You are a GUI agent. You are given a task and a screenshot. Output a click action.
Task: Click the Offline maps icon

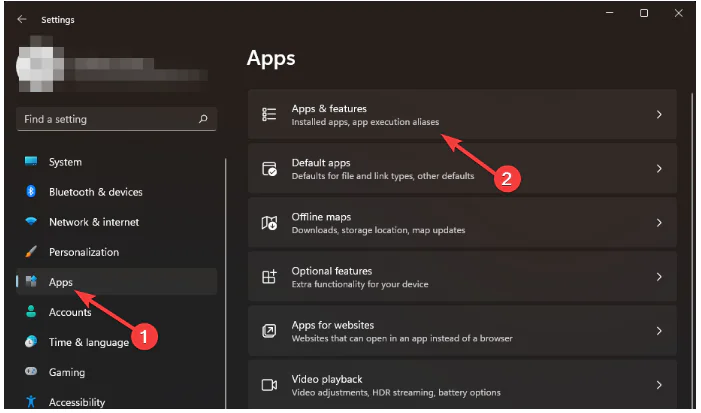(269, 223)
